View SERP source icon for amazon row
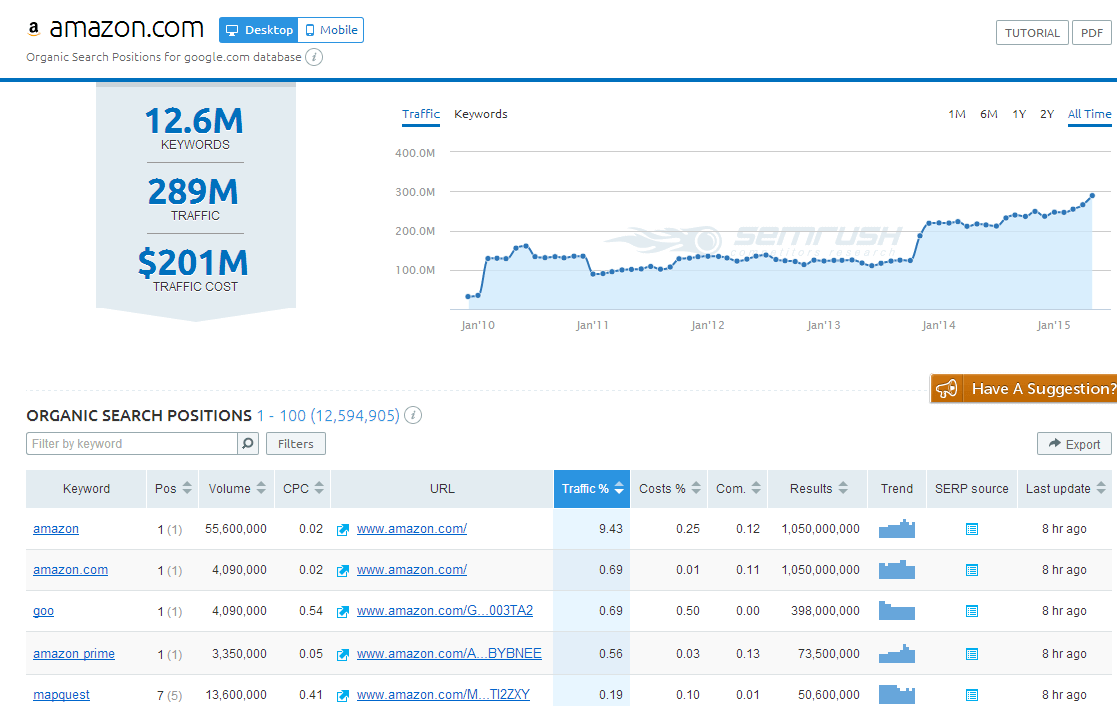The width and height of the screenshot is (1117, 706). click(971, 529)
